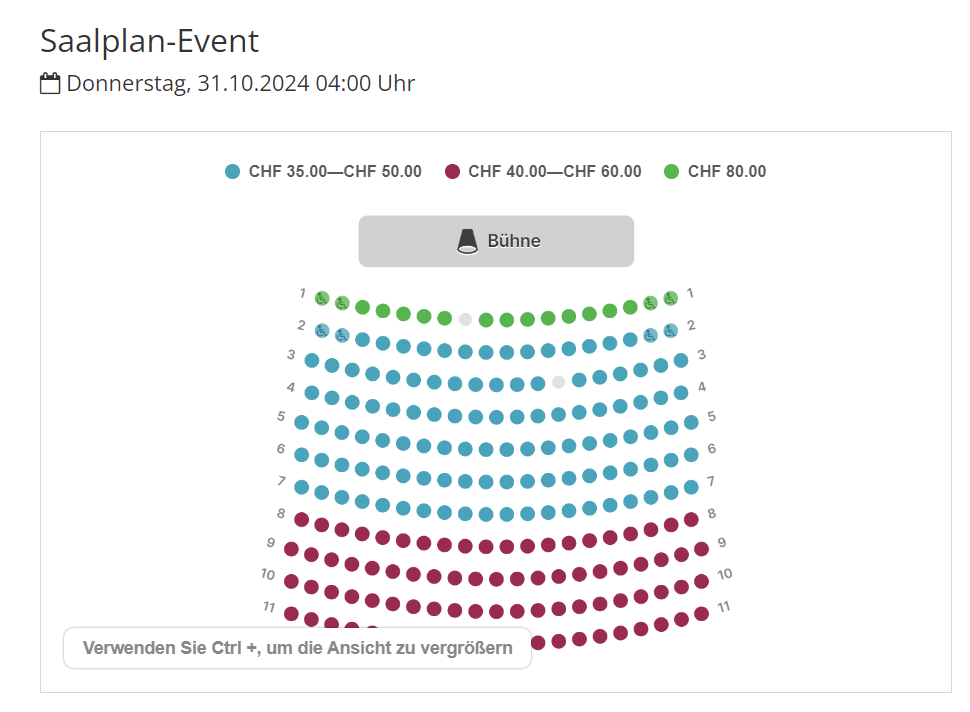Viewport: 970px width, 712px height.
Task: Select second wheelchair seat from left, row 1
Action: click(342, 304)
